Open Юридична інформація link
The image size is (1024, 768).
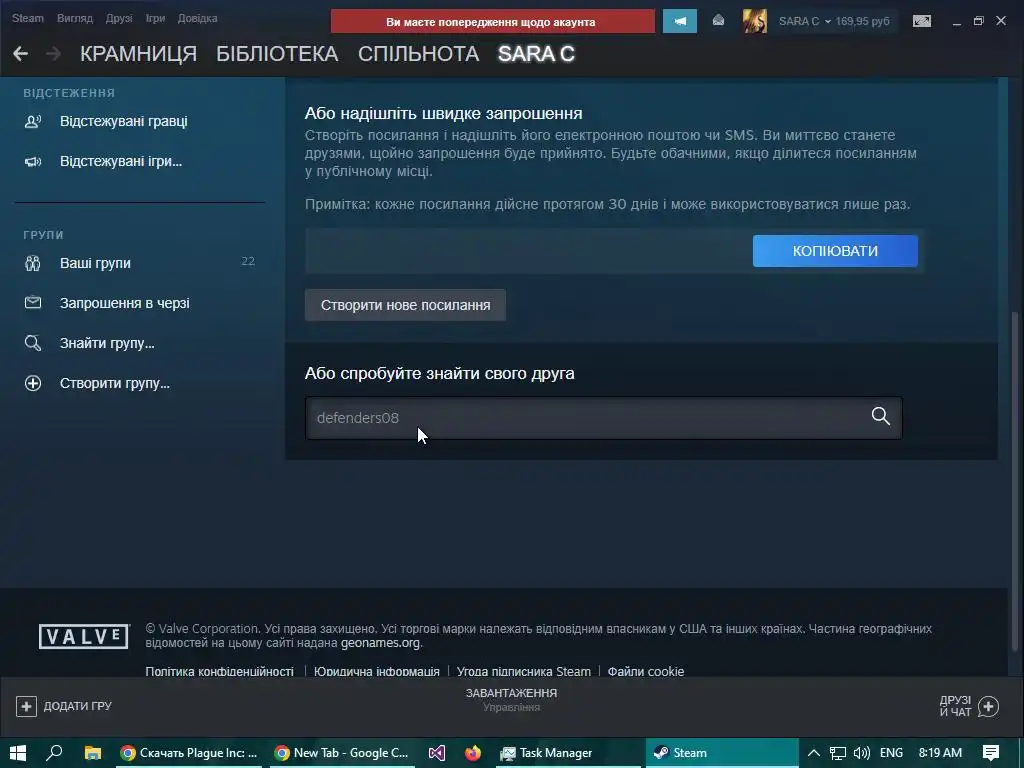tap(376, 671)
